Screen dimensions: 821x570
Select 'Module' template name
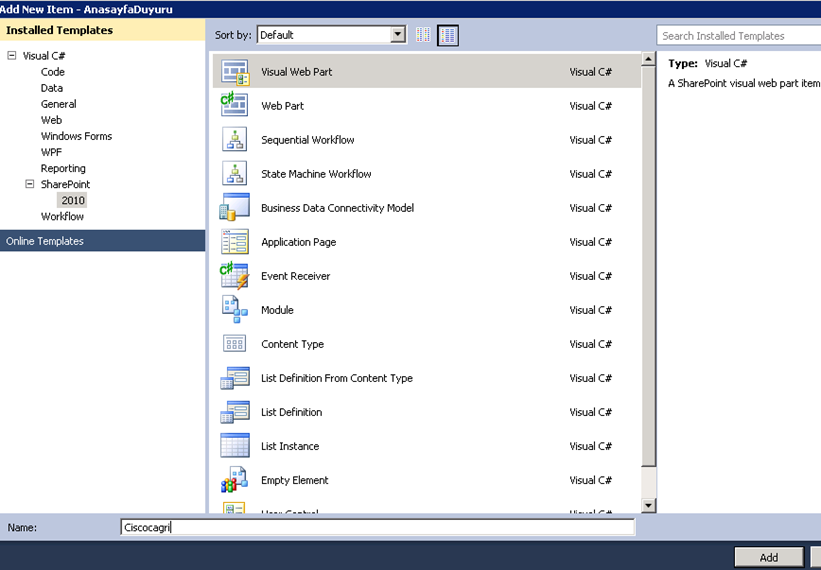(x=278, y=310)
